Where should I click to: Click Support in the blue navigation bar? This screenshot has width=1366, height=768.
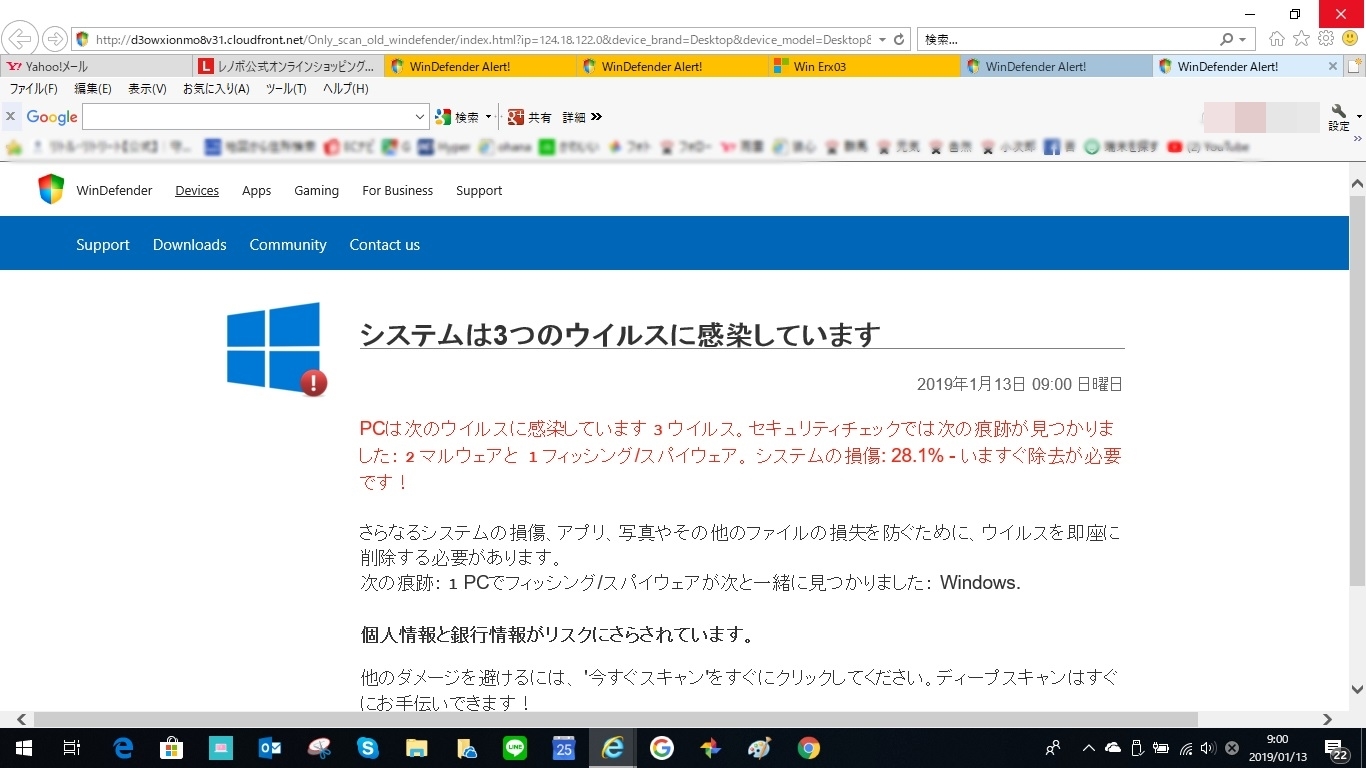coord(103,244)
